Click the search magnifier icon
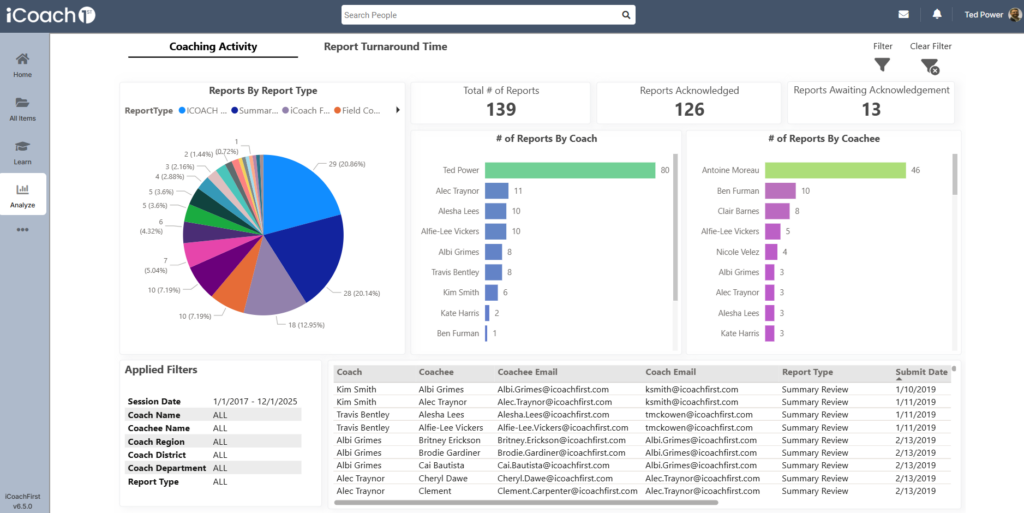This screenshot has height=513, width=1024. pyautogui.click(x=626, y=15)
